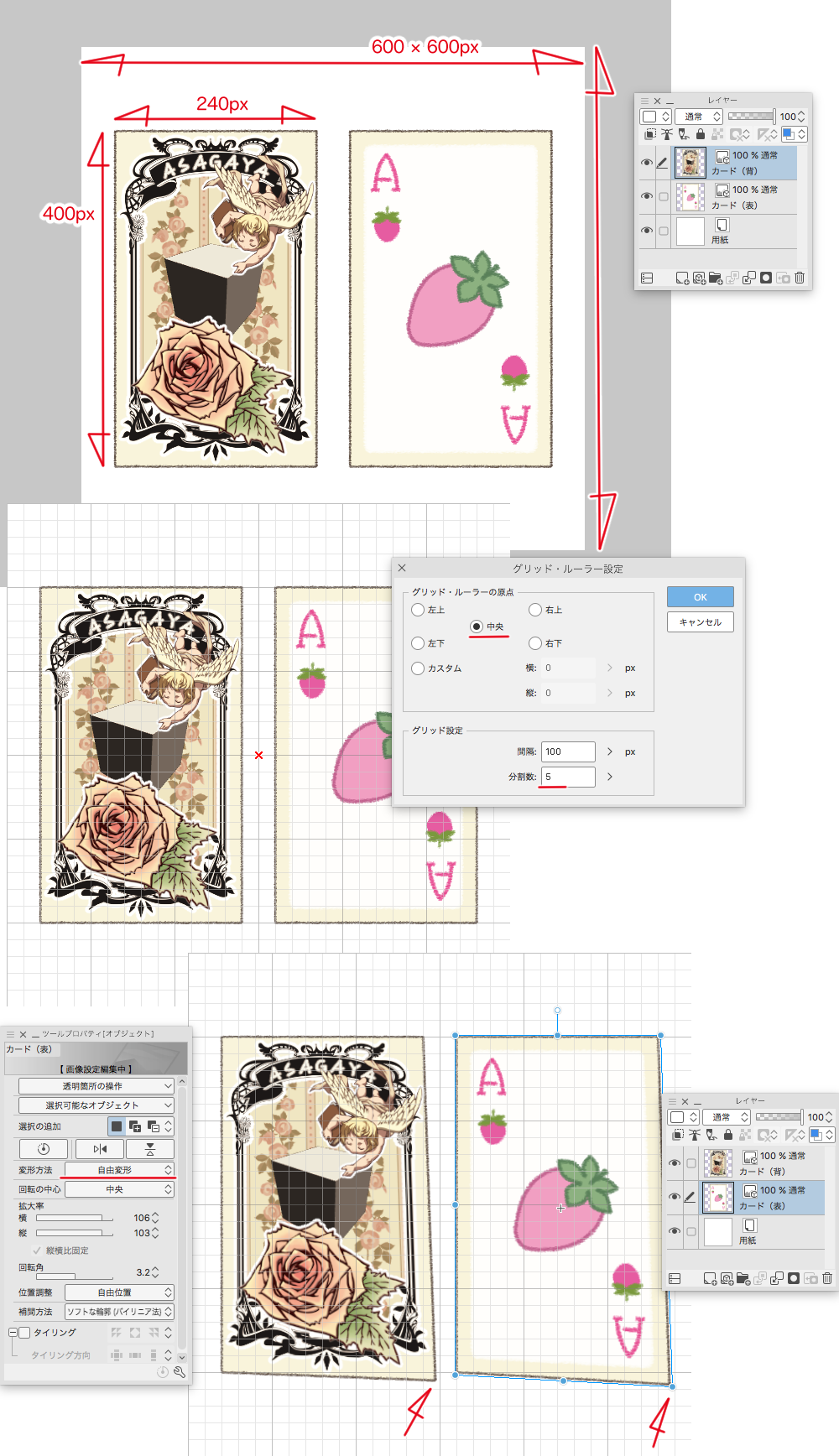
Task: Click clip-to-layer-below icon in upper Layer panel
Action: (650, 134)
